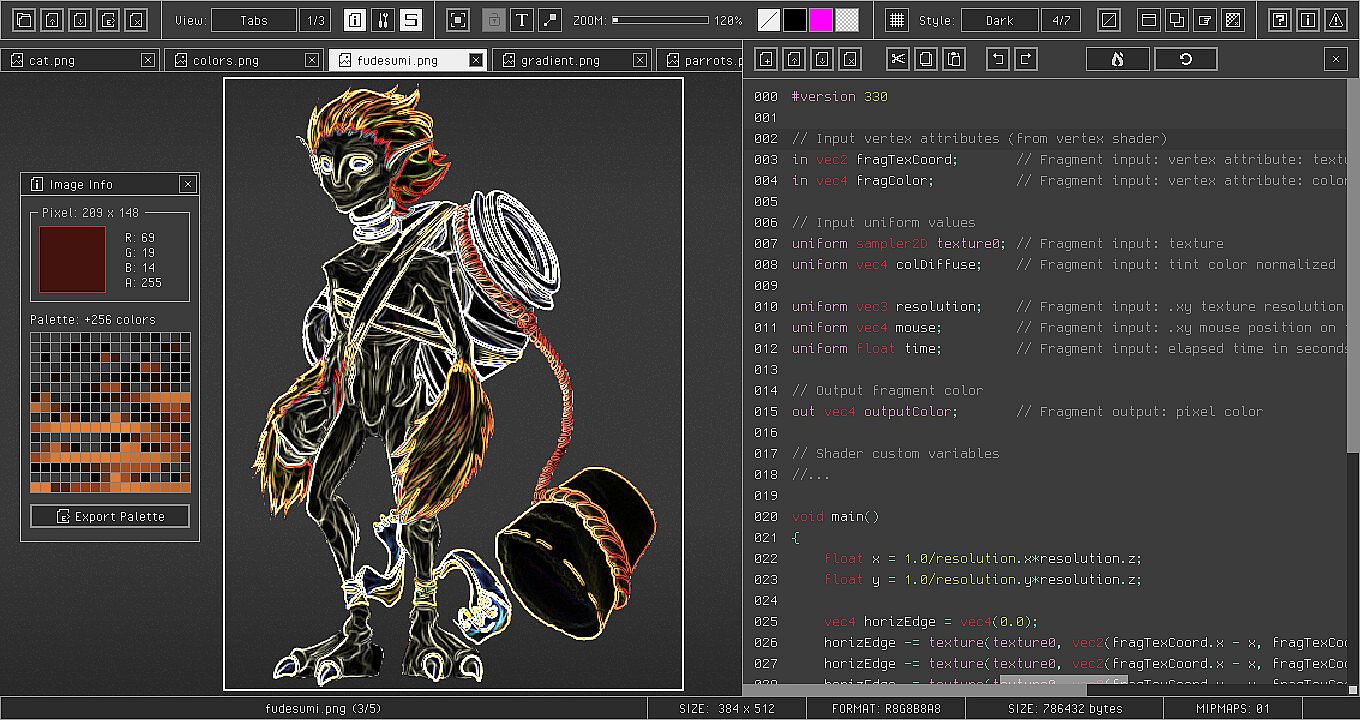Toggle the shader editor S button
The height and width of the screenshot is (720, 1360).
(410, 20)
